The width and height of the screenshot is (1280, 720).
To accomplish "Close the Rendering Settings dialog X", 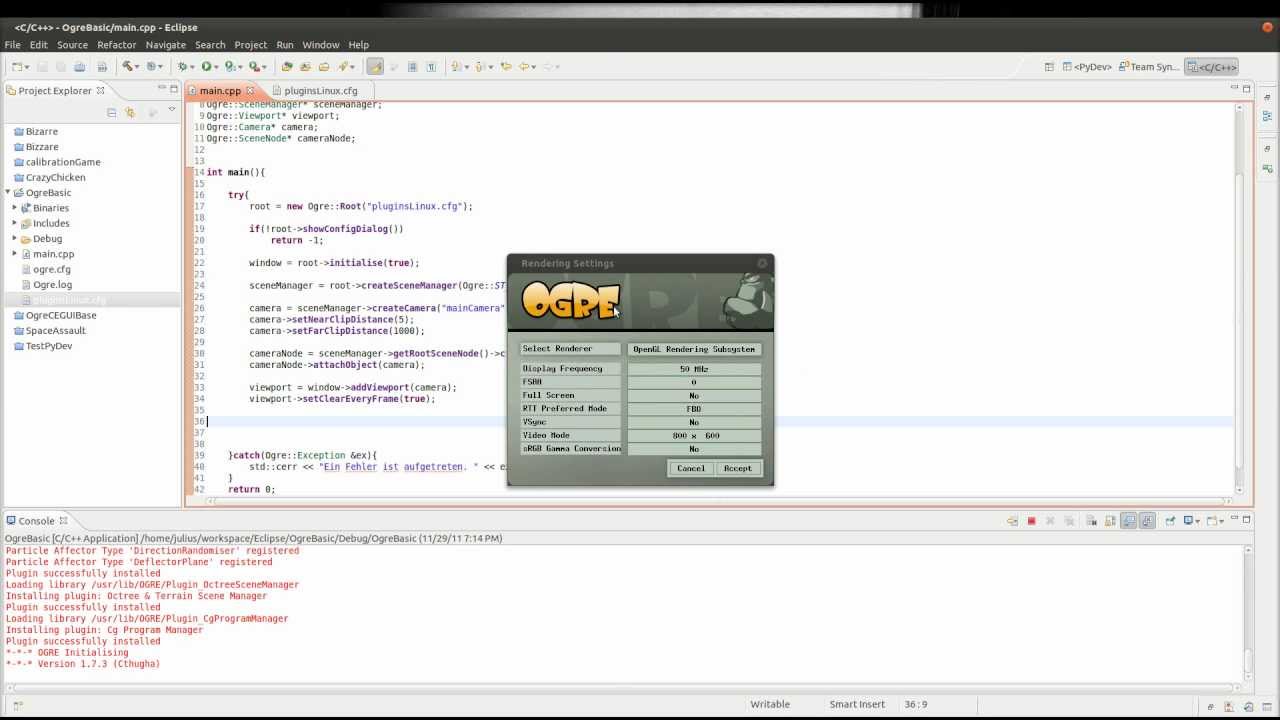I will pyautogui.click(x=762, y=263).
